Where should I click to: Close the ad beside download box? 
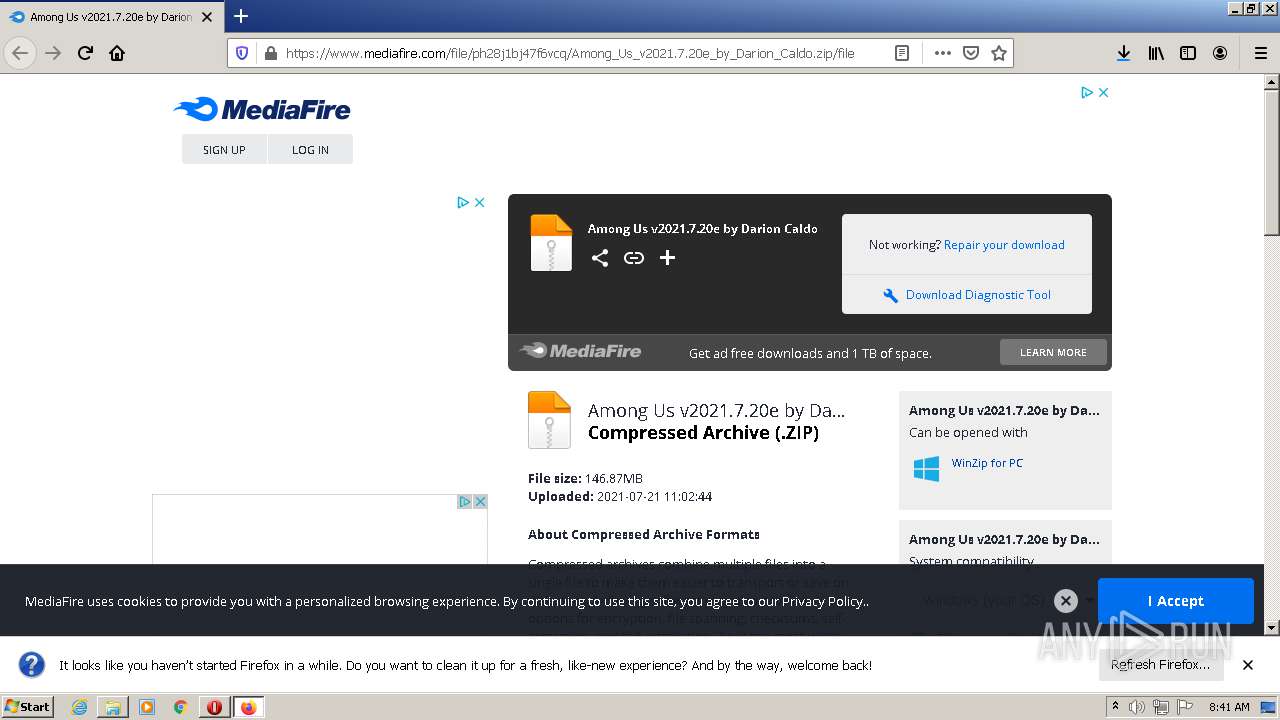click(x=479, y=202)
